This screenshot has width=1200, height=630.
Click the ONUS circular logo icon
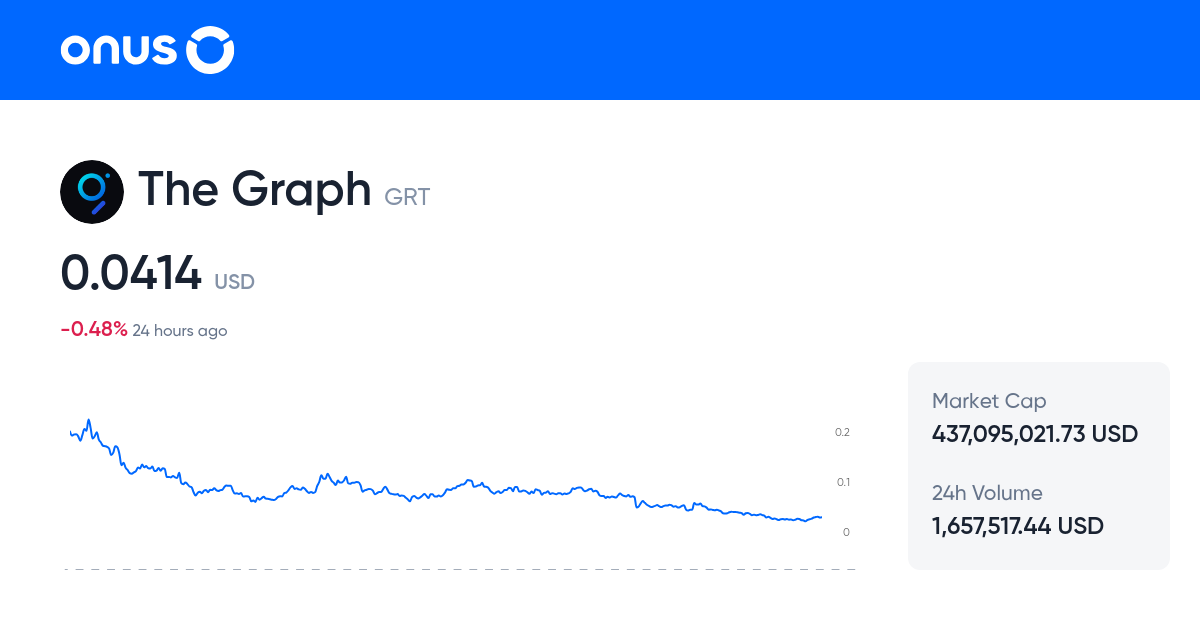209,49
